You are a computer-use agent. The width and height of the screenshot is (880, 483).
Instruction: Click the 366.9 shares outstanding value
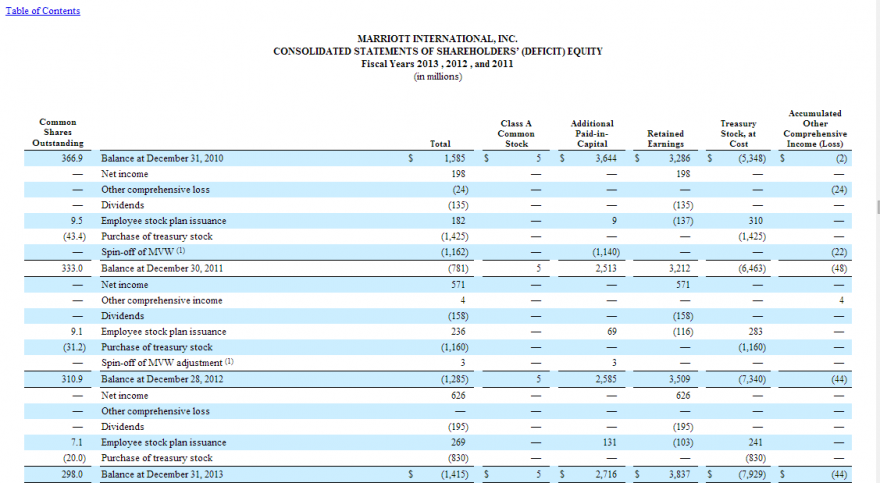pyautogui.click(x=72, y=158)
